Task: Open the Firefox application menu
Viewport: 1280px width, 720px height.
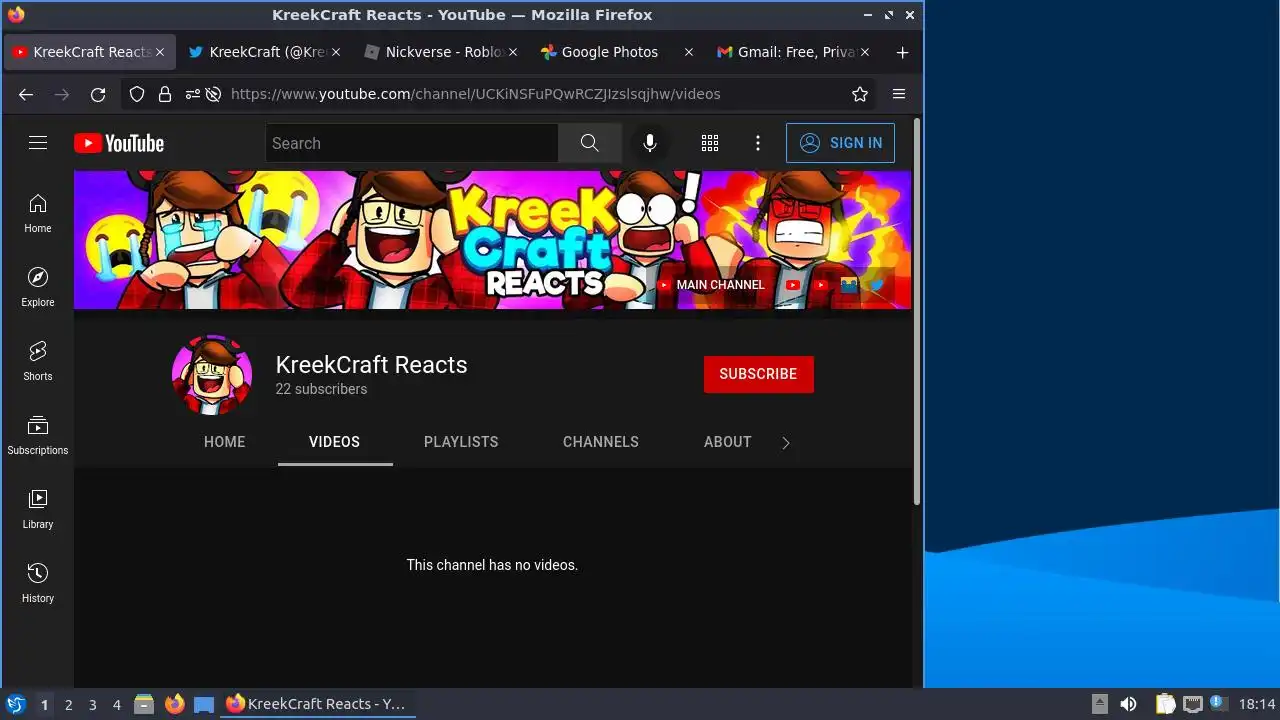Action: (899, 94)
